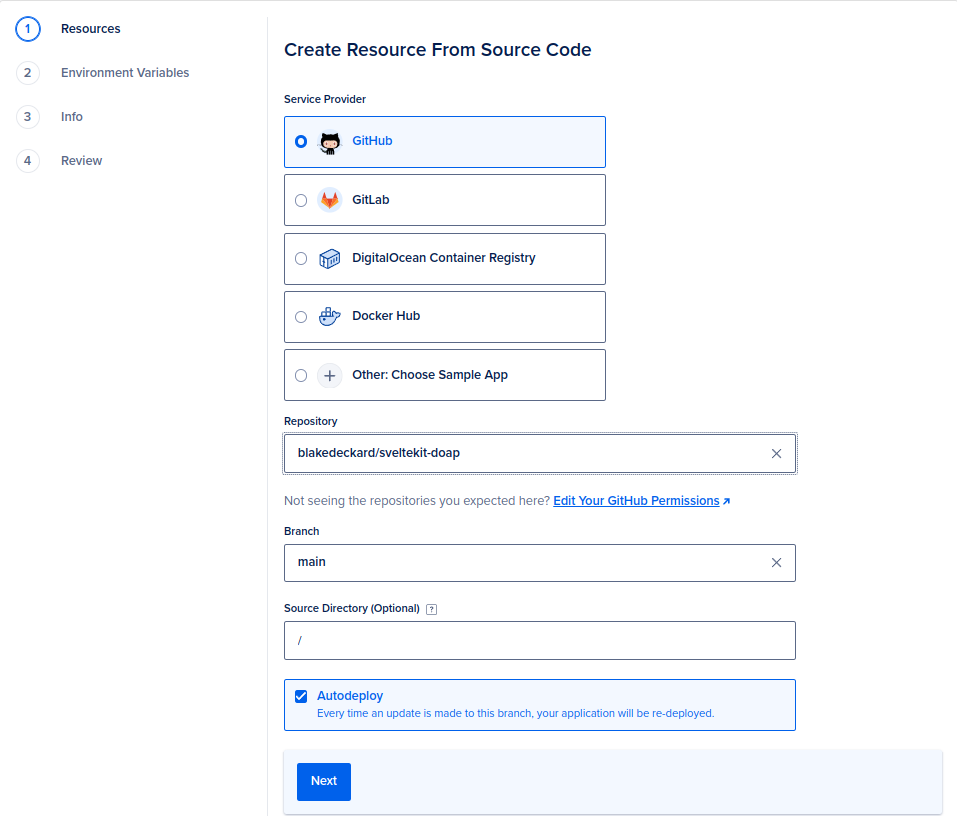Click the Branch field label
957x816 pixels.
pos(302,531)
